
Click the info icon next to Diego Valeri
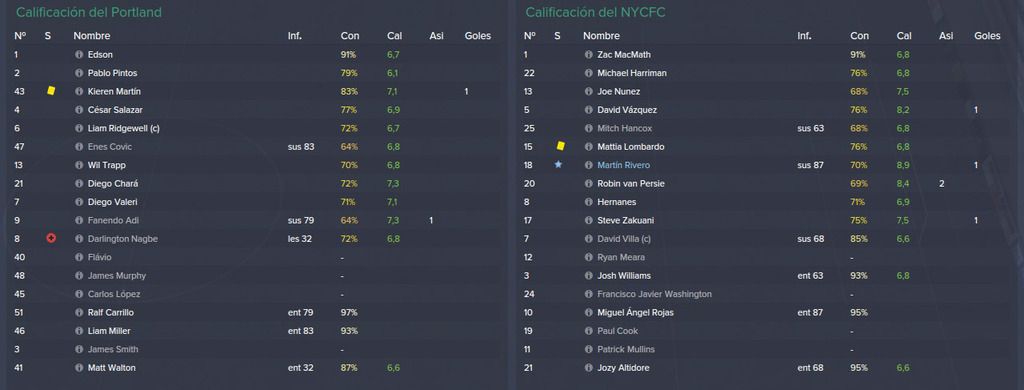click(79, 202)
